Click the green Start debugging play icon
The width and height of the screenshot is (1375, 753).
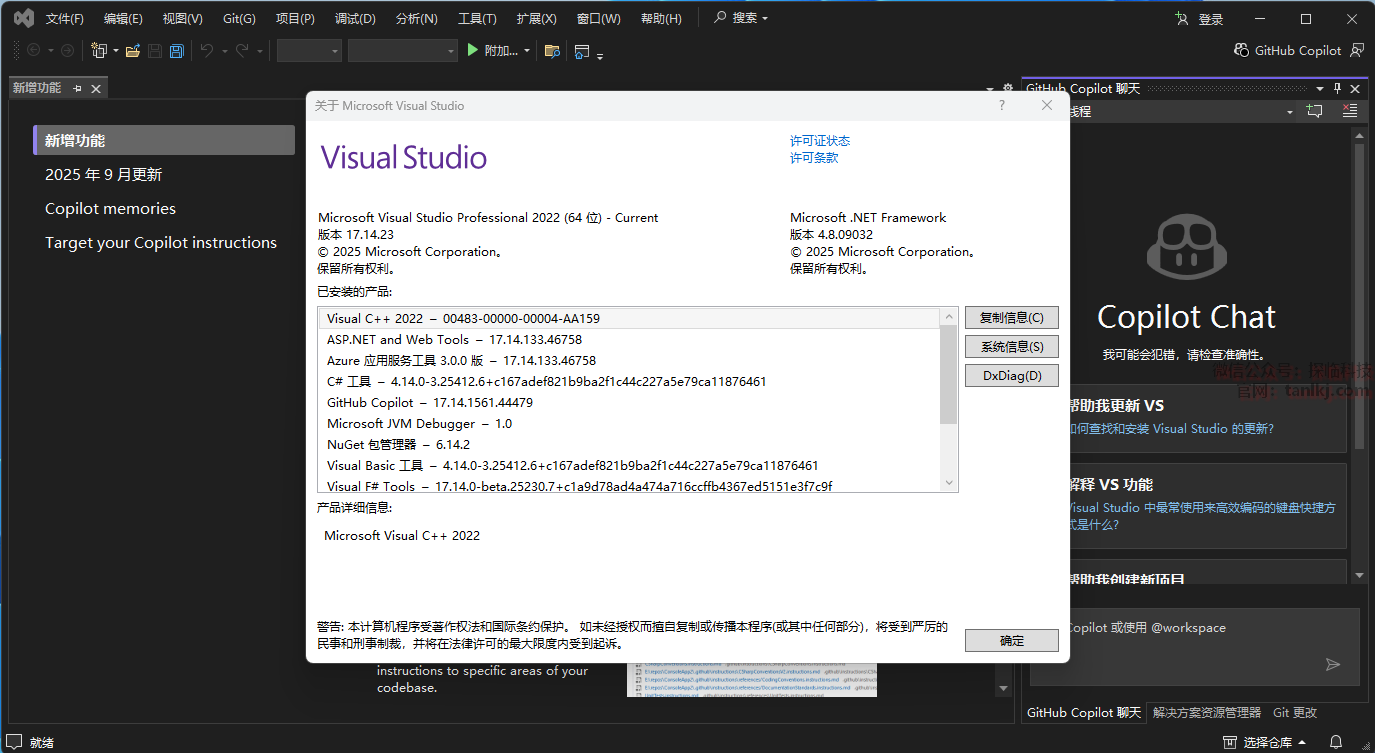coord(473,50)
